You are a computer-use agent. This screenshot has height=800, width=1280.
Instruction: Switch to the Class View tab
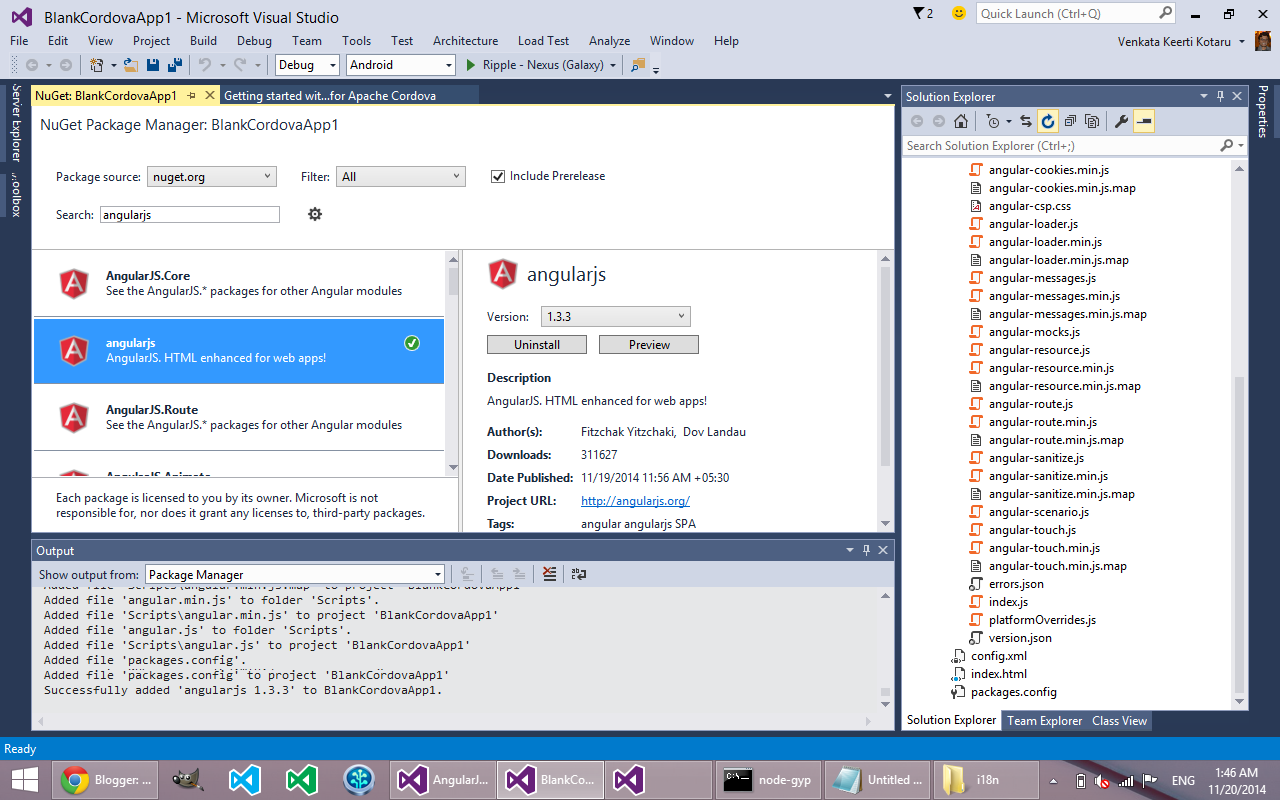pyautogui.click(x=1119, y=721)
